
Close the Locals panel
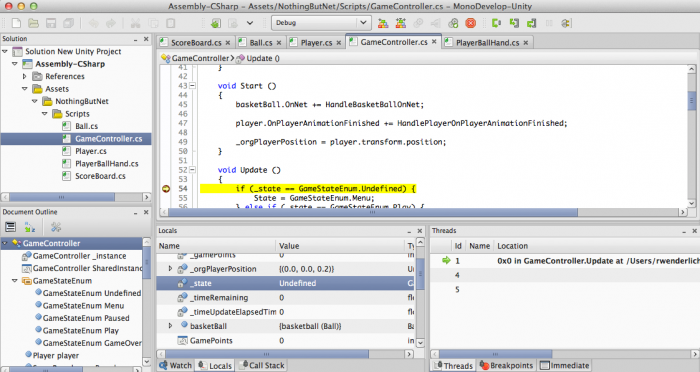(420, 231)
